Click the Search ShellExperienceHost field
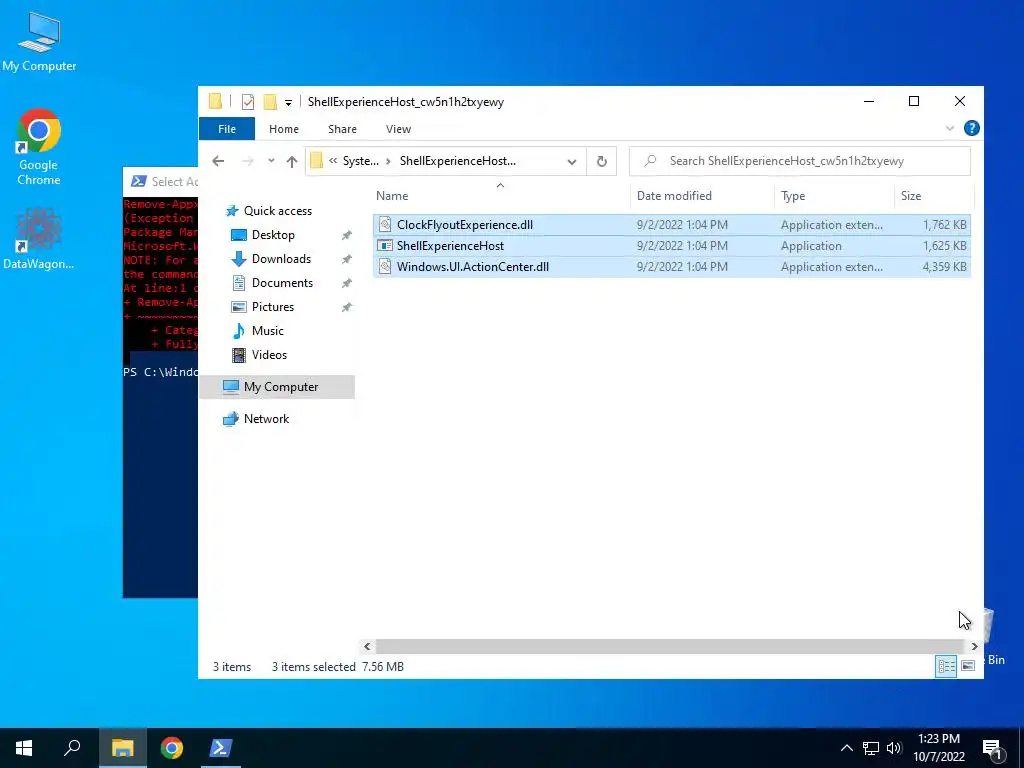Screen dimensions: 1024x768 [x=799, y=161]
